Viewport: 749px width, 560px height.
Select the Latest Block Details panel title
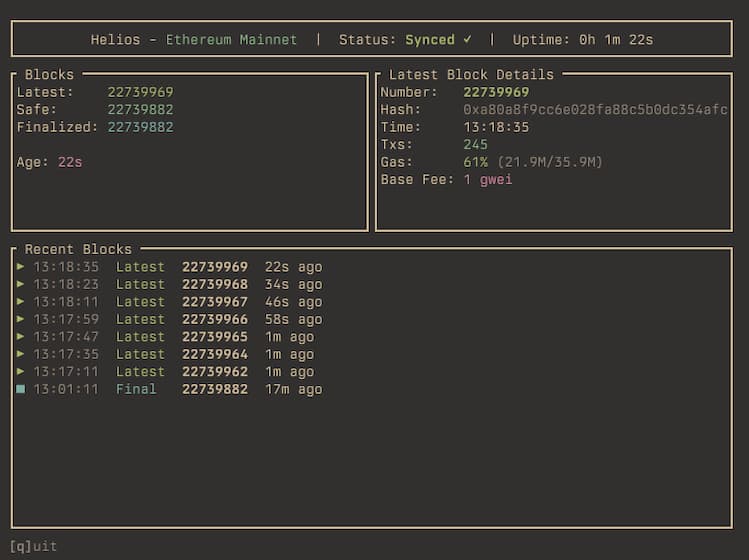(470, 74)
